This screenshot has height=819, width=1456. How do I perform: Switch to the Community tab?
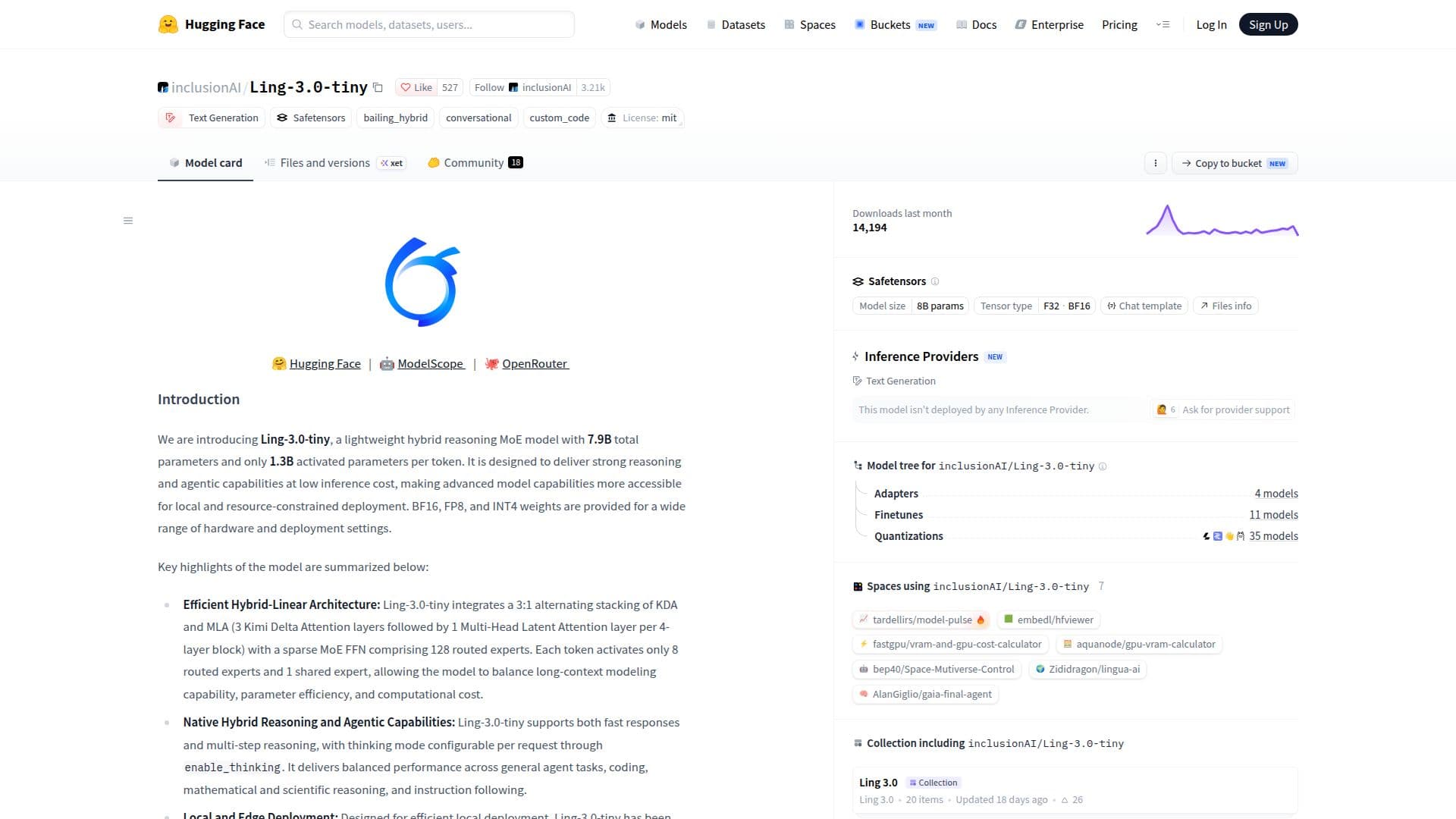point(475,162)
